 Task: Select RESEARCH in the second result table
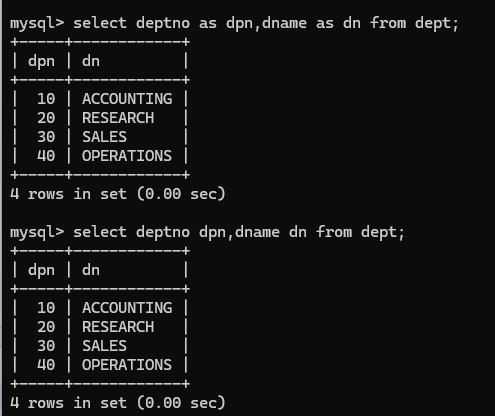[x=118, y=327]
